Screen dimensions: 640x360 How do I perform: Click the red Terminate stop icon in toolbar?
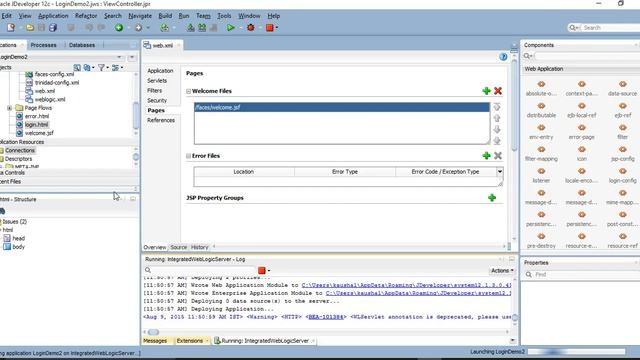pos(269,28)
